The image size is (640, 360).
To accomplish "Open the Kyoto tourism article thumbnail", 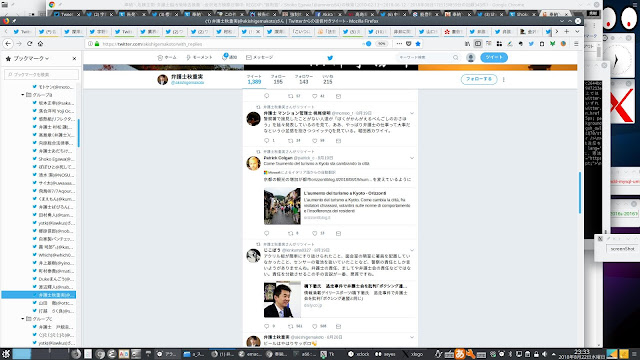I will coord(282,206).
